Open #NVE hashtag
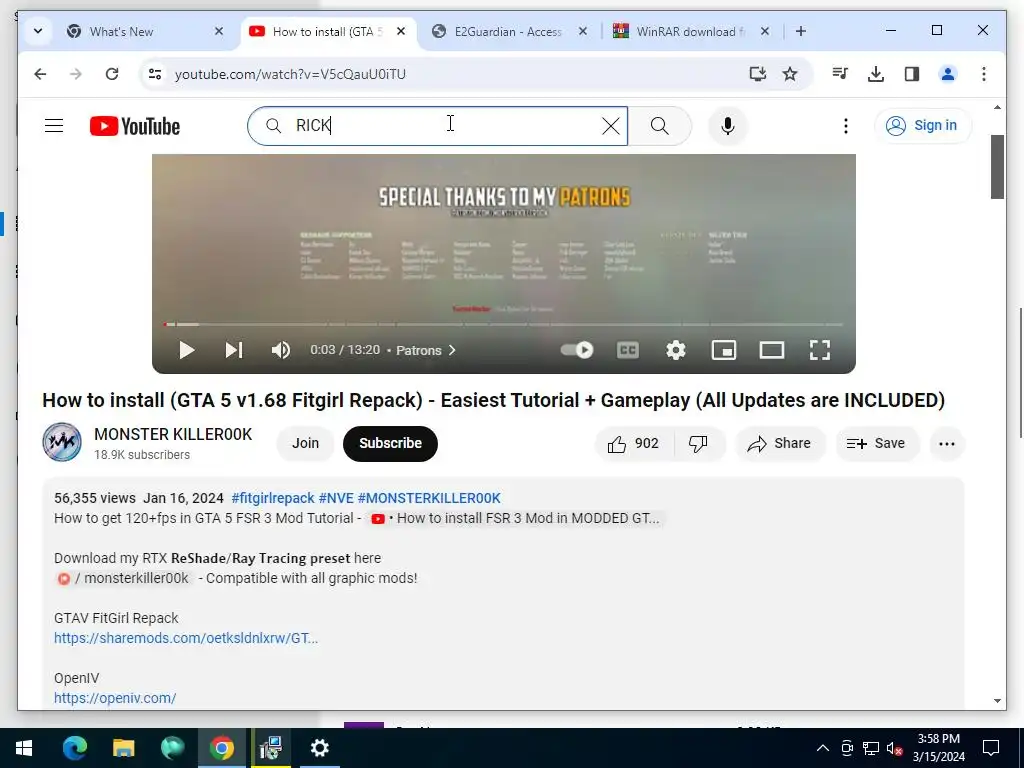This screenshot has height=768, width=1024. (336, 498)
